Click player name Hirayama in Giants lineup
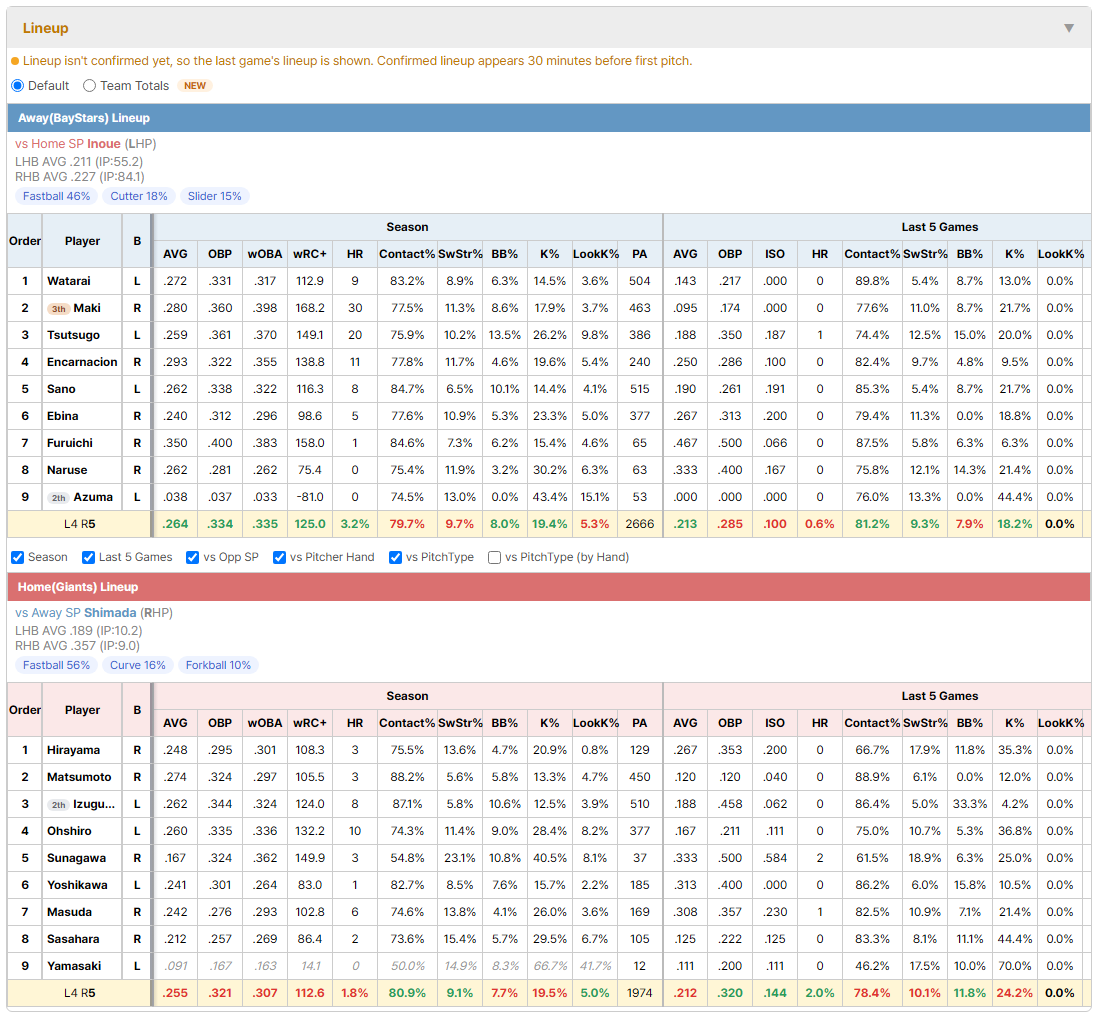 [x=74, y=750]
